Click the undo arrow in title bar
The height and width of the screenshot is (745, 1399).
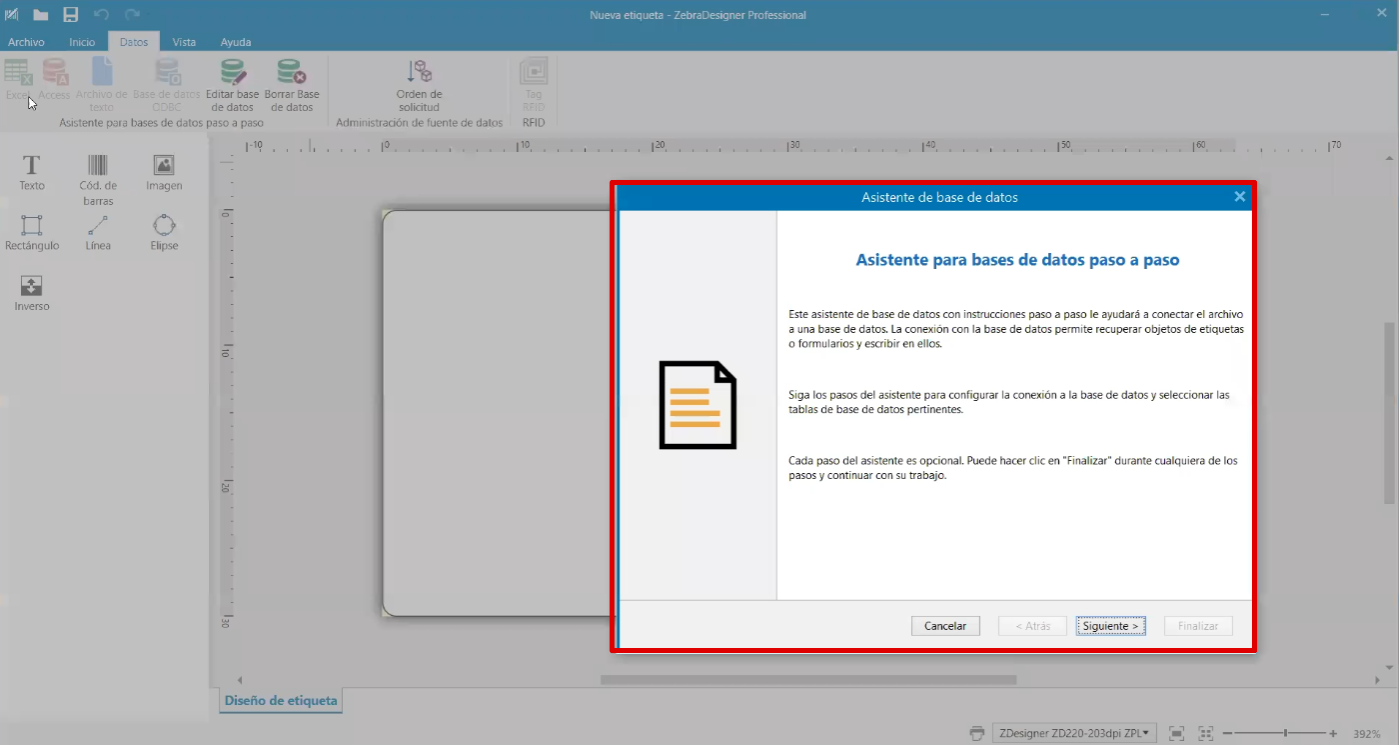101,15
